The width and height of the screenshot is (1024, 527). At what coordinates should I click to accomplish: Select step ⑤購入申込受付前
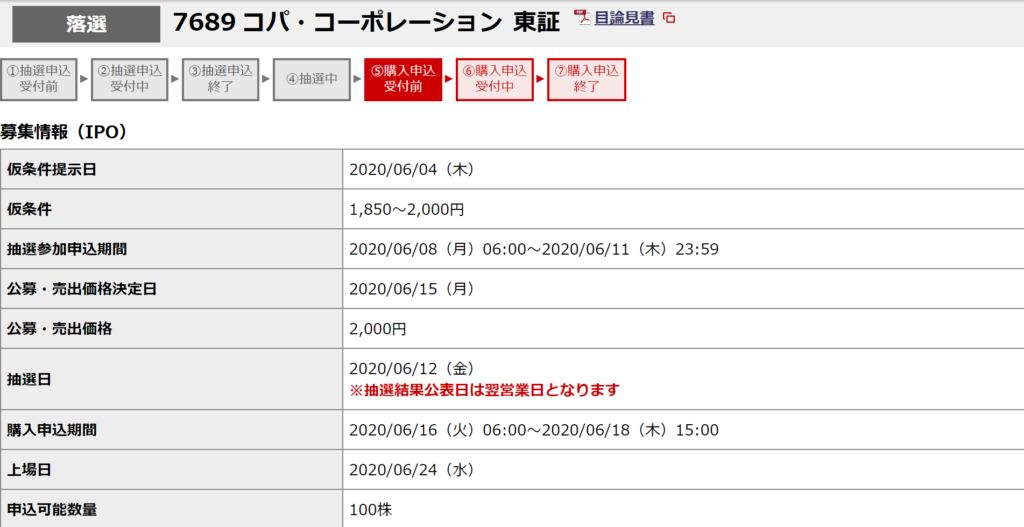click(x=403, y=79)
